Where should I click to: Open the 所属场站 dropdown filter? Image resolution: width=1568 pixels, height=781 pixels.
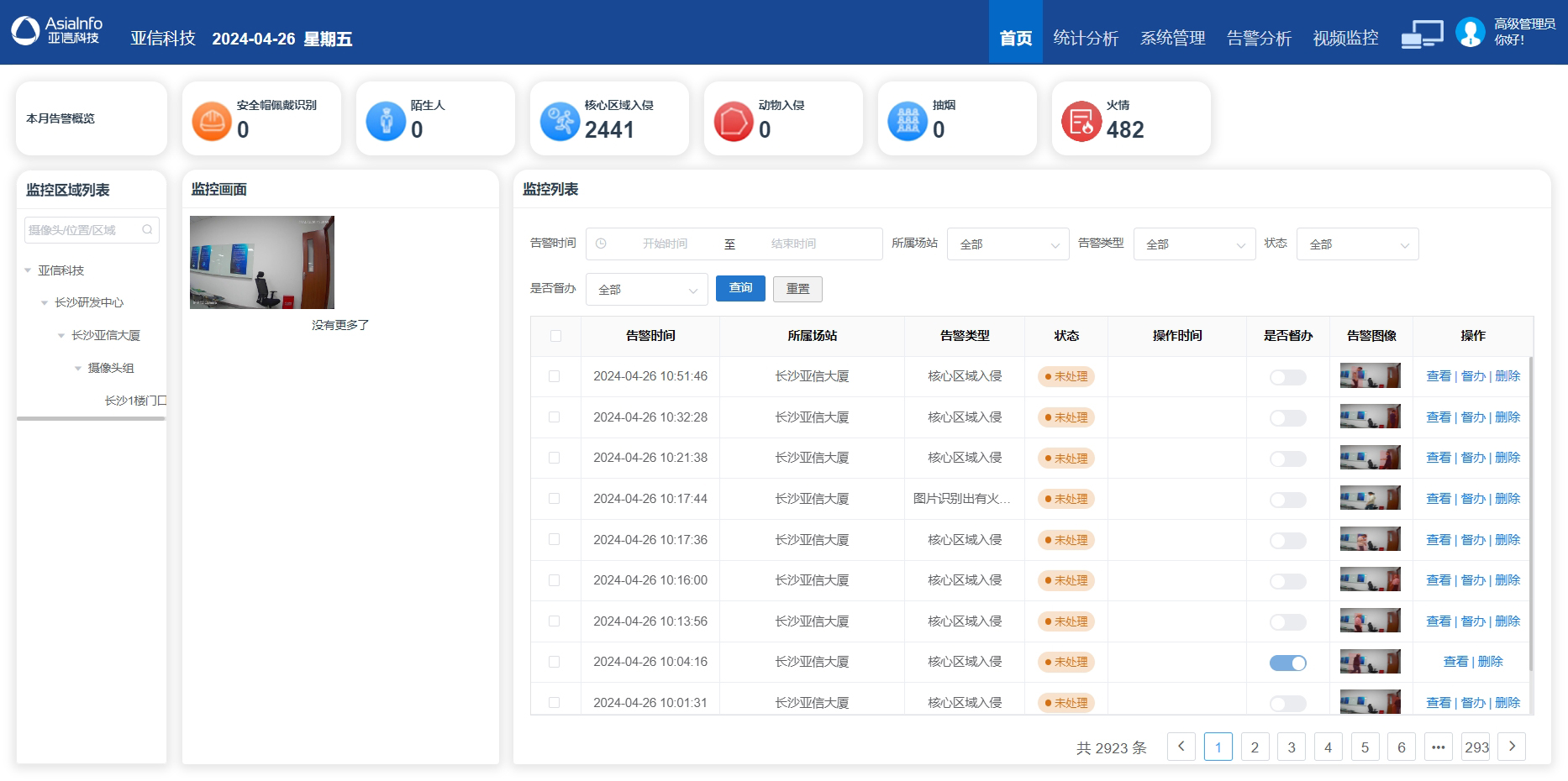coord(1008,244)
